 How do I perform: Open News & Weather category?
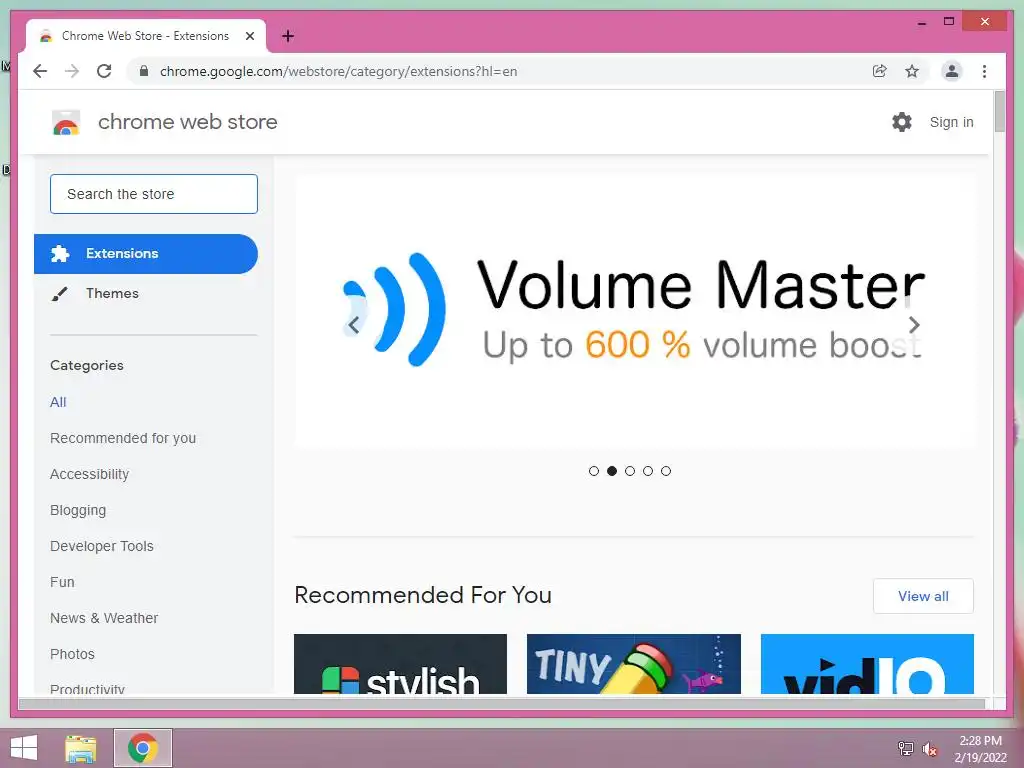click(x=104, y=618)
